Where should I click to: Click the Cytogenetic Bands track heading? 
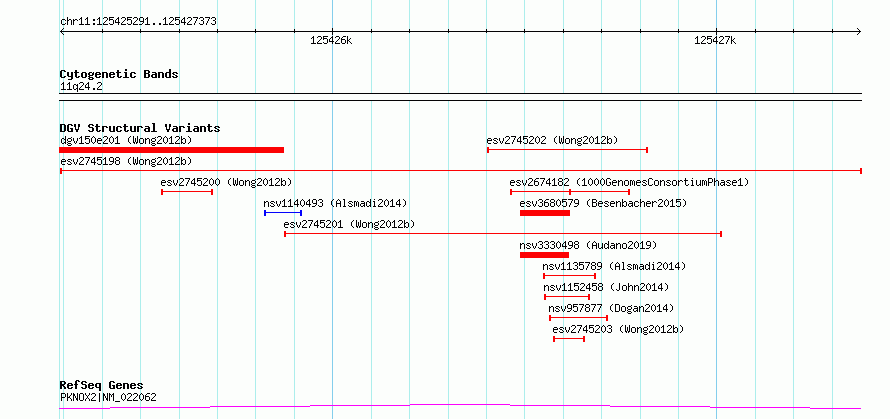[x=119, y=74]
